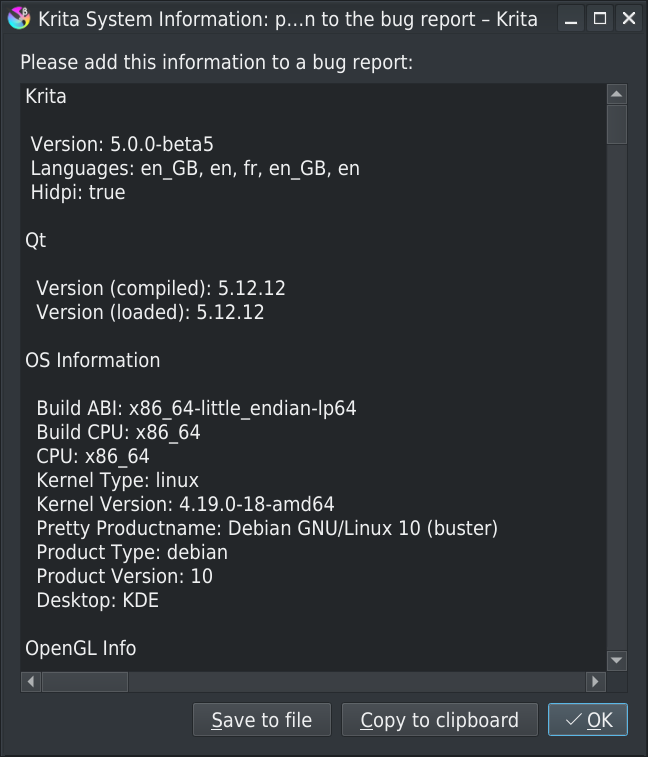648x757 pixels.
Task: Click the Save to file button
Action: (x=262, y=720)
